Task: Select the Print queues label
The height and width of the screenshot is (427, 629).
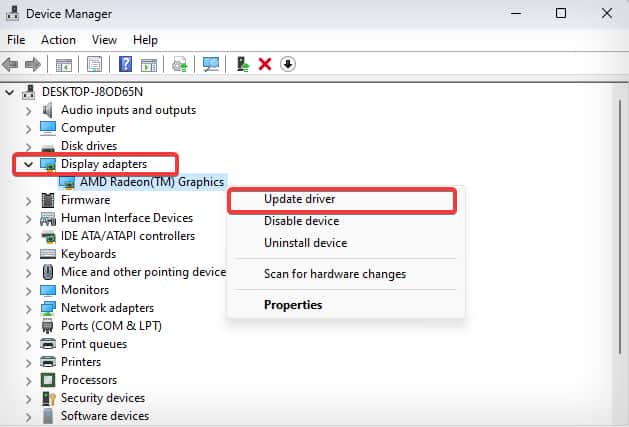Action: coord(94,344)
